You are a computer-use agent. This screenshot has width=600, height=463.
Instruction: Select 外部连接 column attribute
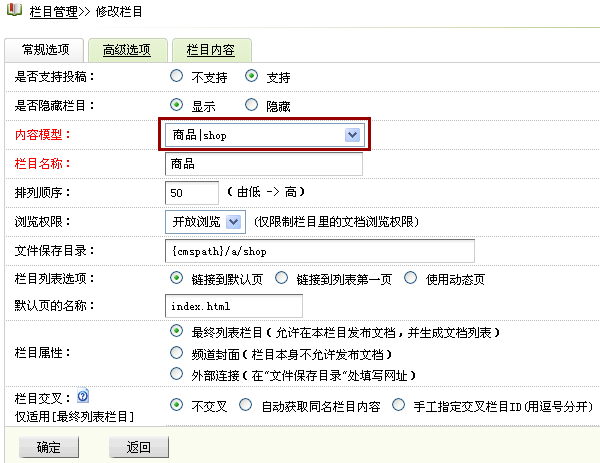[177, 375]
